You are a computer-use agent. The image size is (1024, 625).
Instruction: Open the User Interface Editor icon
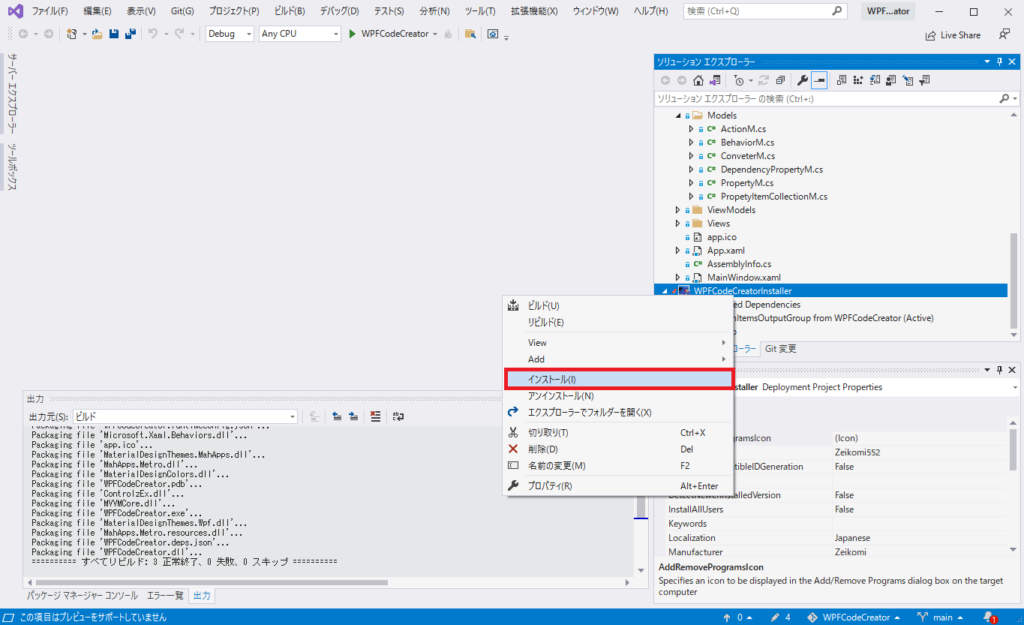click(891, 80)
